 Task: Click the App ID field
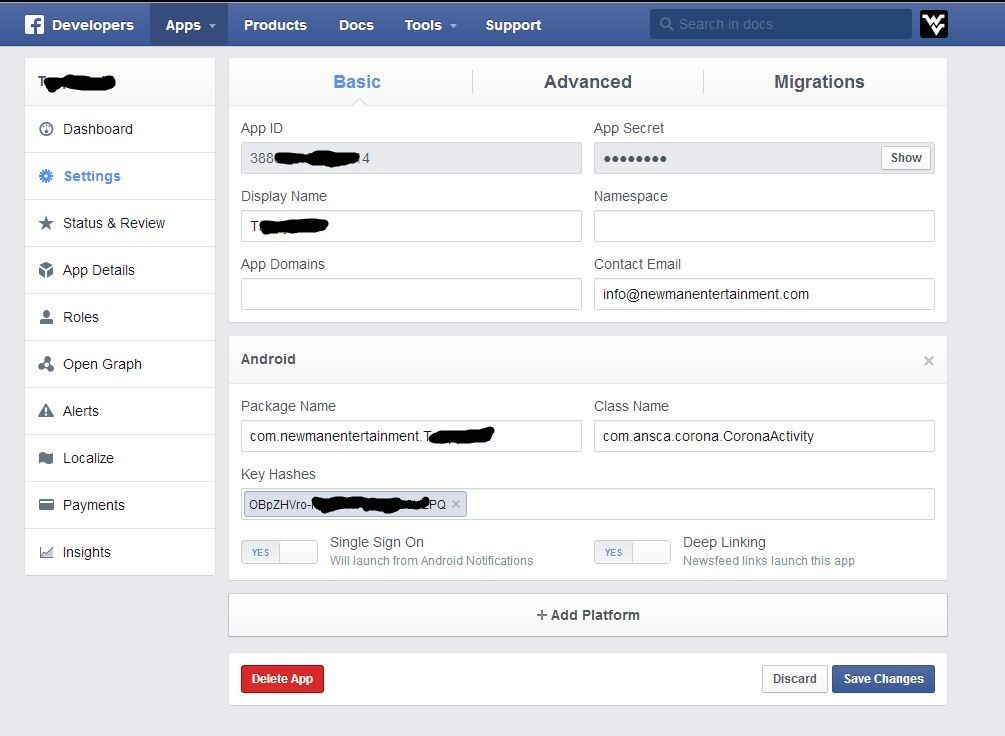(x=411, y=158)
